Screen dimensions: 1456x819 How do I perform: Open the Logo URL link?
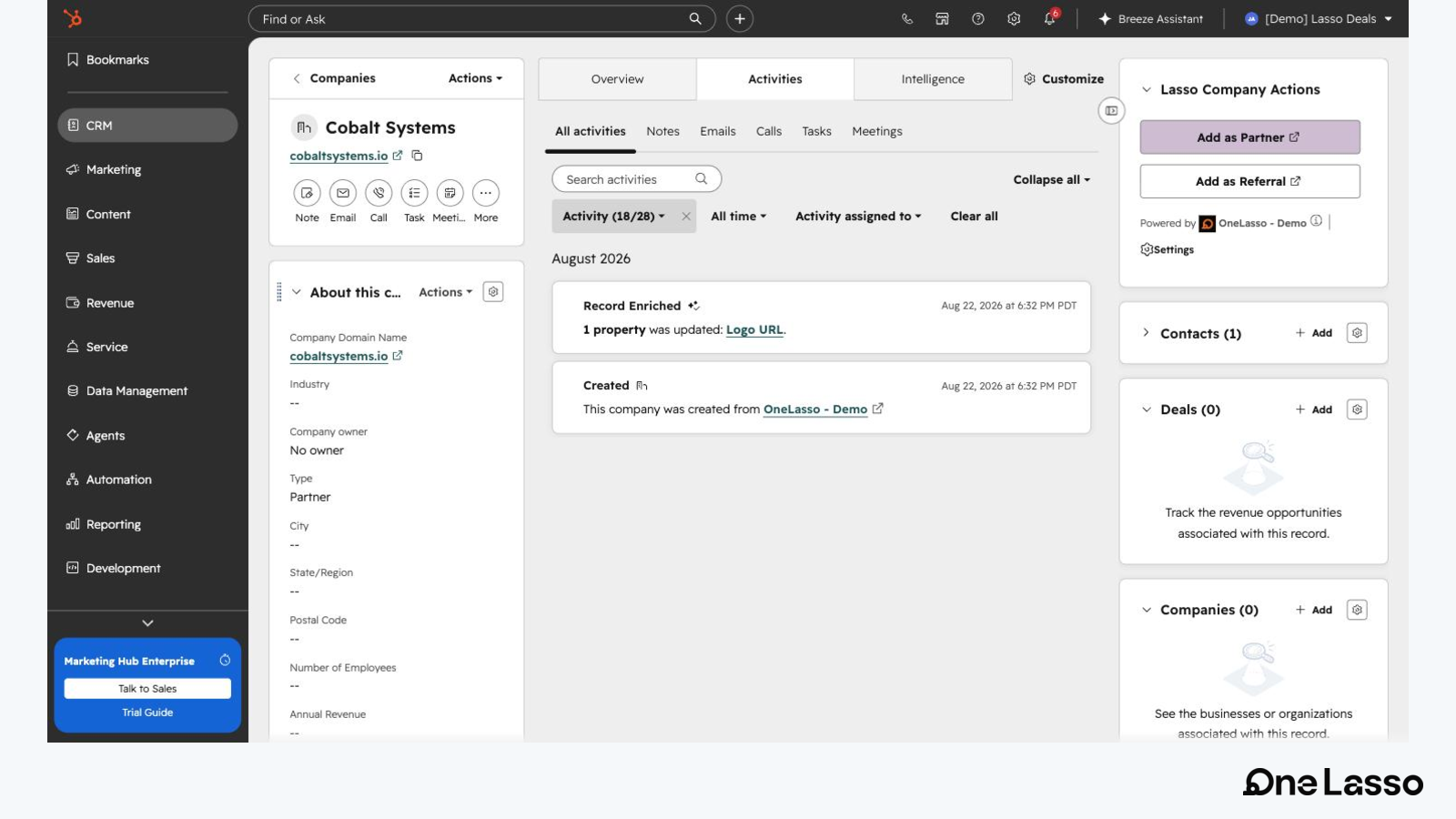(x=754, y=330)
